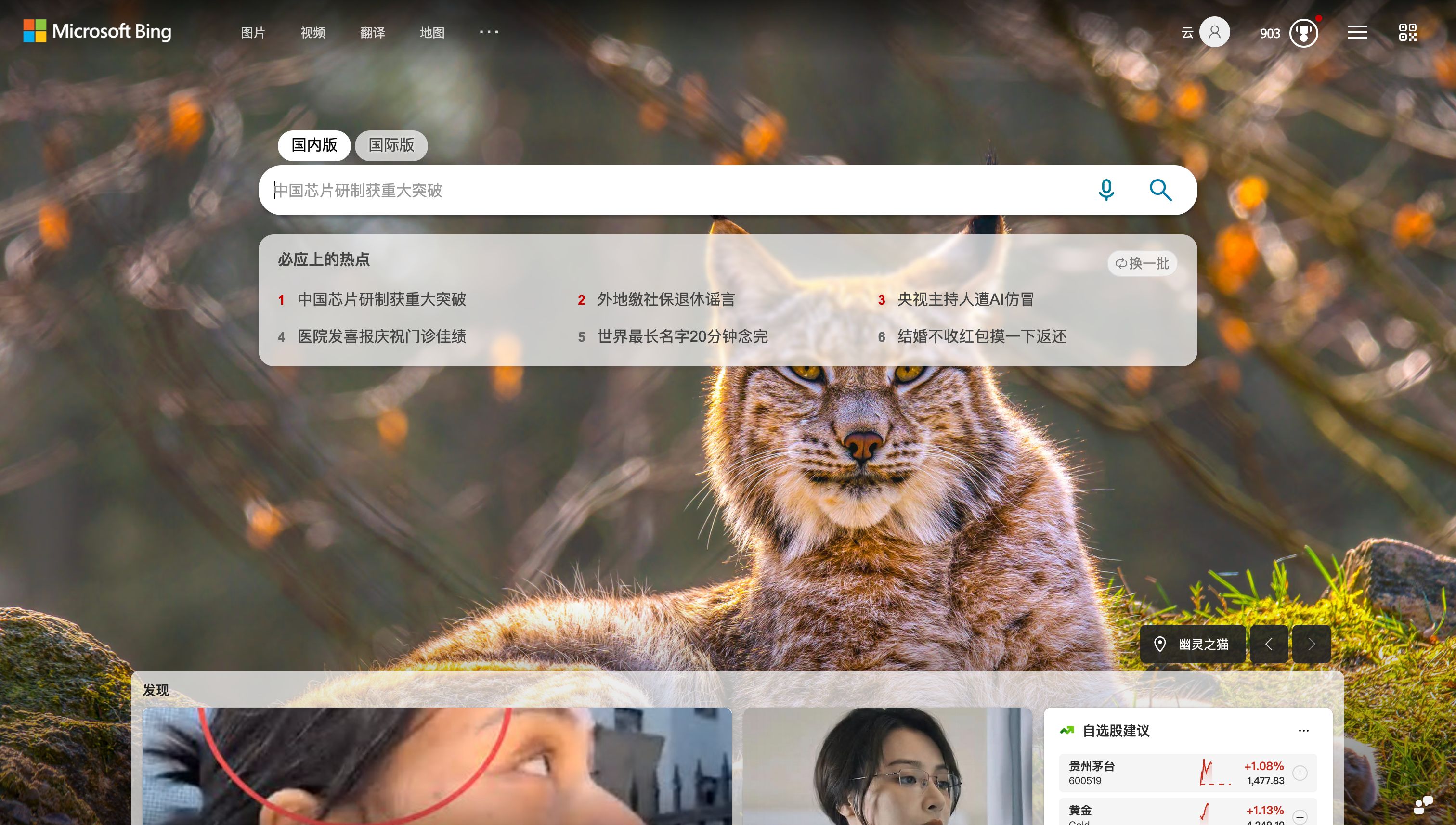Click the location pin on 幽灵之猫
Image resolution: width=1456 pixels, height=825 pixels.
pos(1159,644)
